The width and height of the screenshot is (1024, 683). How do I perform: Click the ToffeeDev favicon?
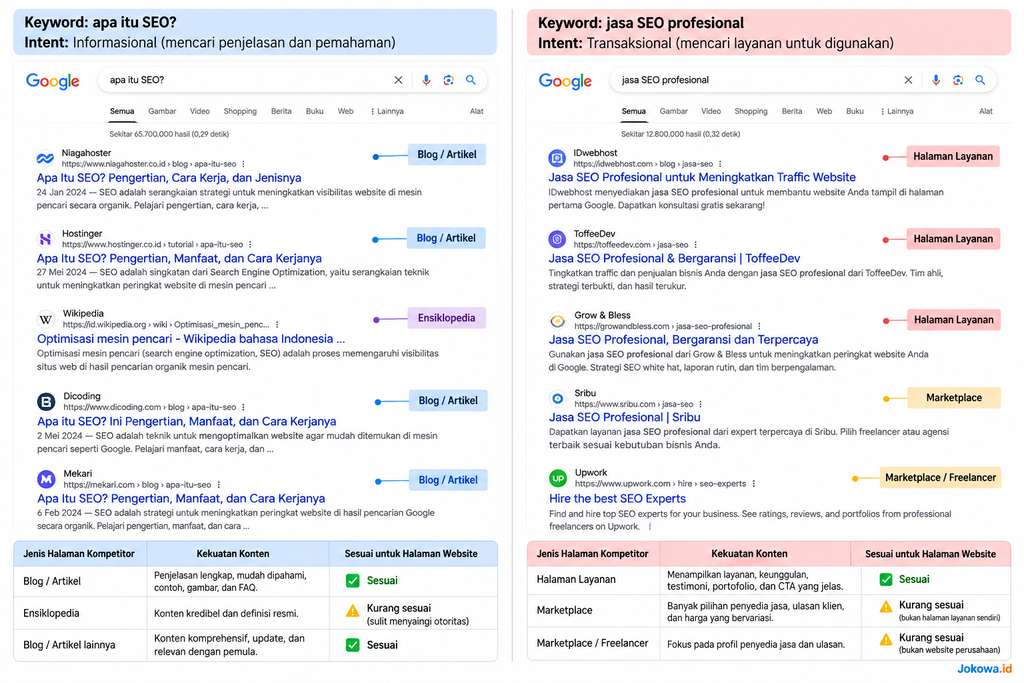(557, 239)
